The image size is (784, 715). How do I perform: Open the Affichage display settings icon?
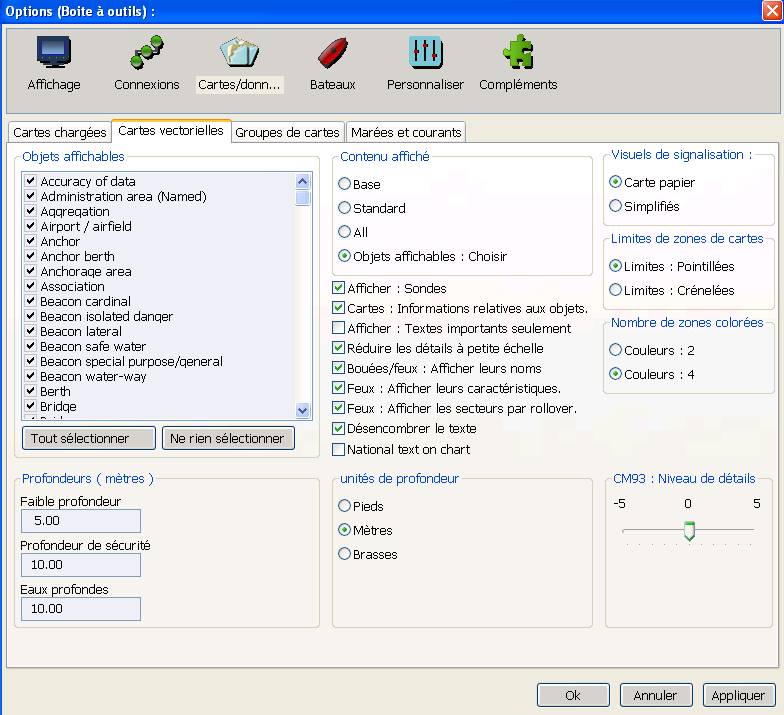tap(54, 54)
